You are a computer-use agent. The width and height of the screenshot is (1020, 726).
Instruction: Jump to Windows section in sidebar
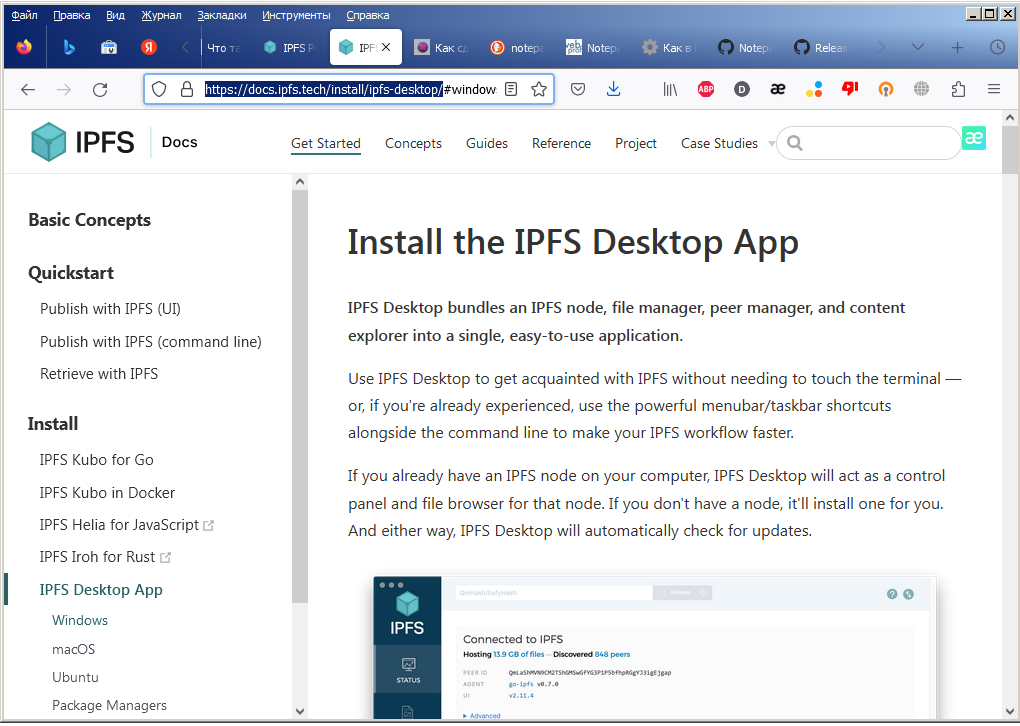click(x=80, y=620)
